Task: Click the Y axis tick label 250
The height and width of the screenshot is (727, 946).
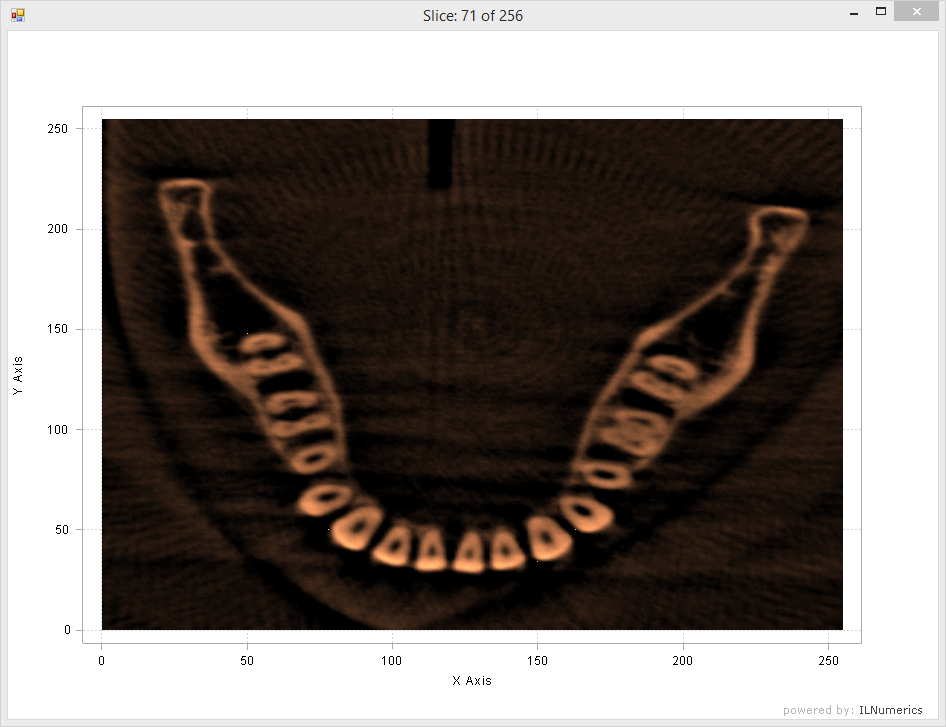Action: 57,129
